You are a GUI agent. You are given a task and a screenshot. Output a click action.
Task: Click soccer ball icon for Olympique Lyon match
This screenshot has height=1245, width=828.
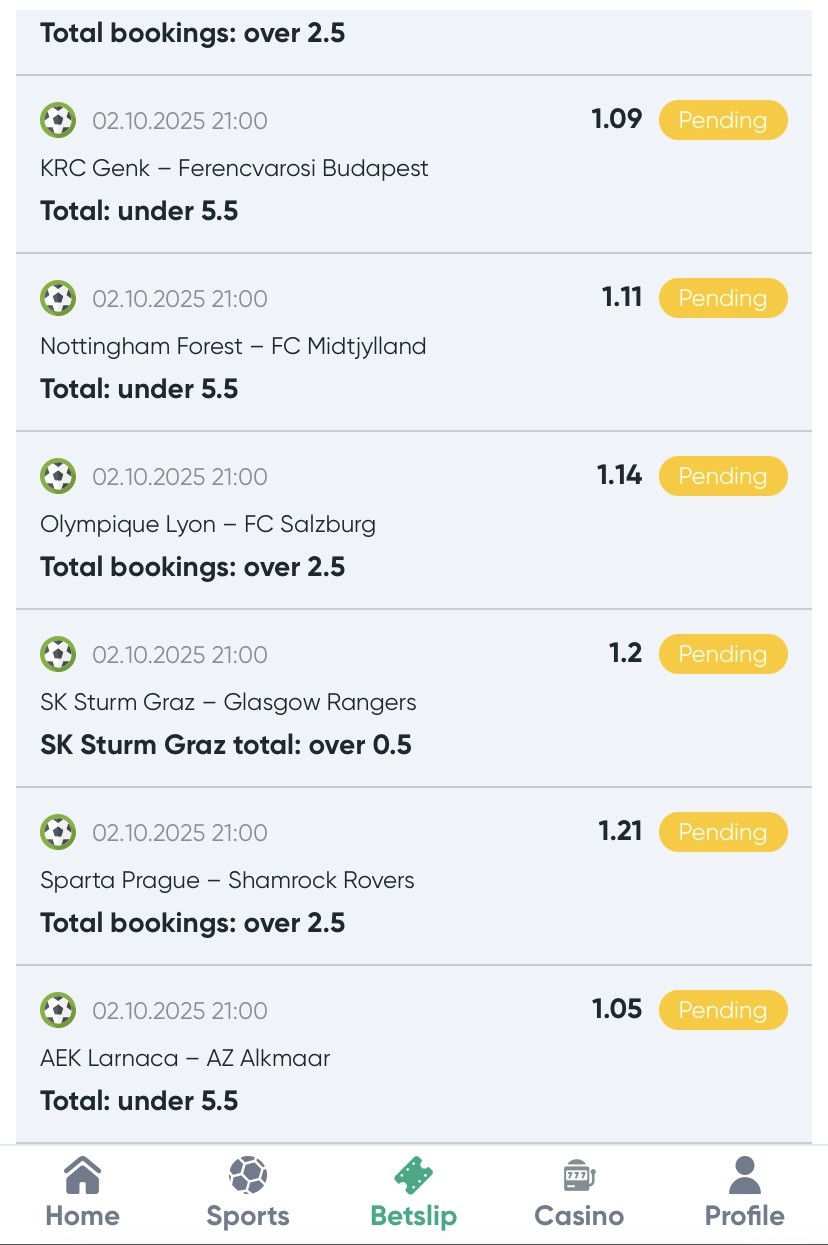(58, 477)
